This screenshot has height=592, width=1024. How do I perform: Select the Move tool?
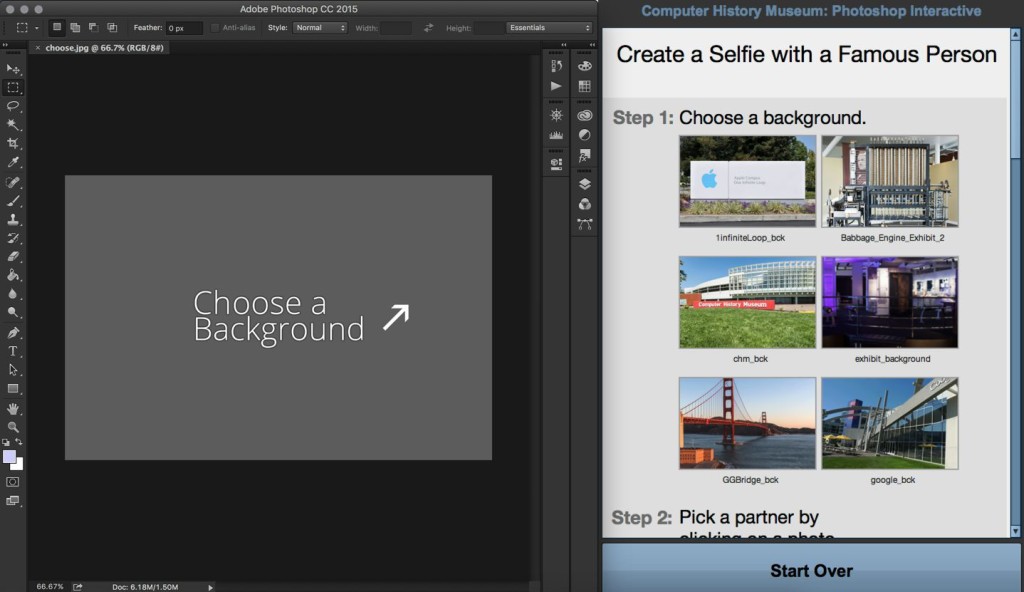pyautogui.click(x=12, y=69)
